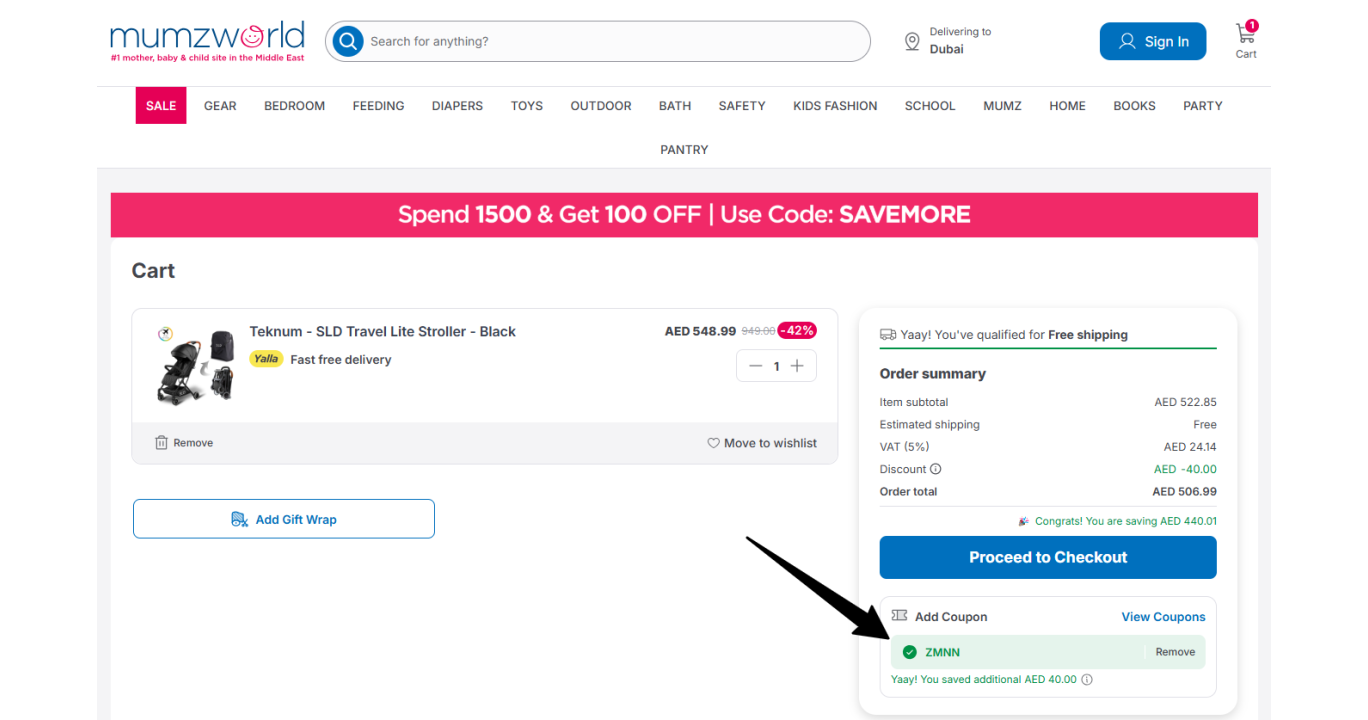
Task: Click the Discount info icon
Action: tap(936, 469)
